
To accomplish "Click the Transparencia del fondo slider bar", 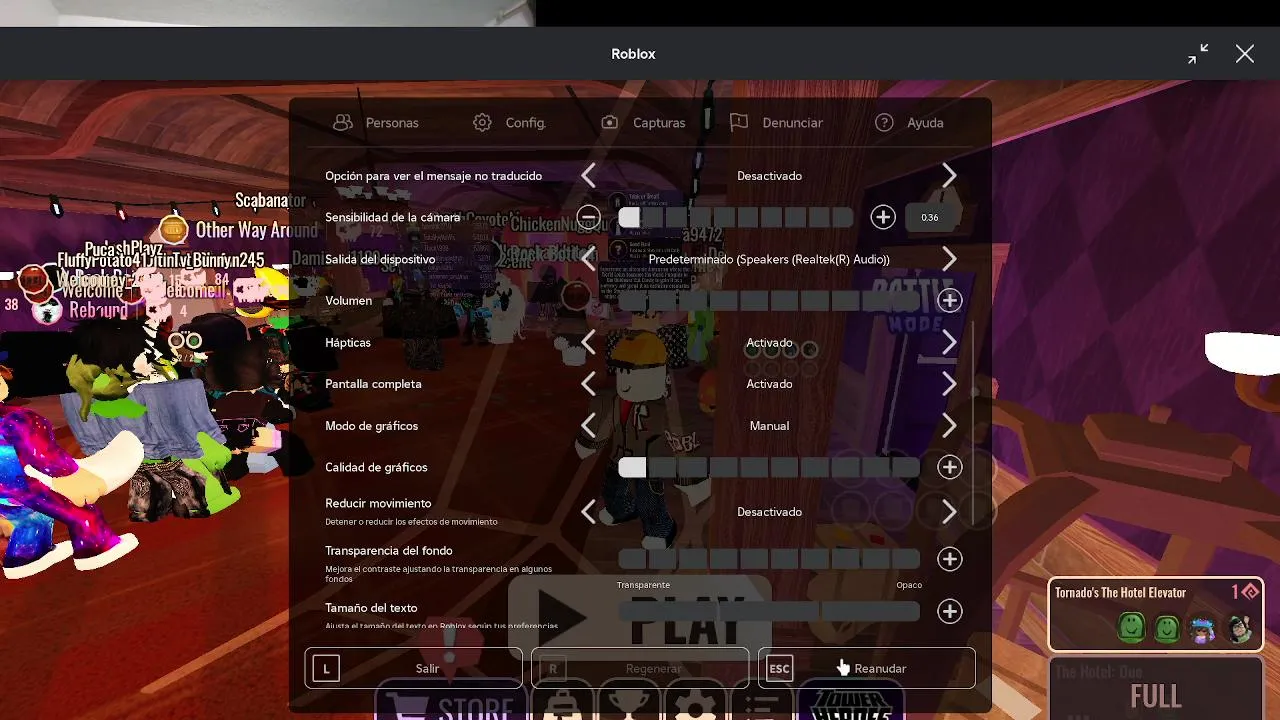I will 769,559.
